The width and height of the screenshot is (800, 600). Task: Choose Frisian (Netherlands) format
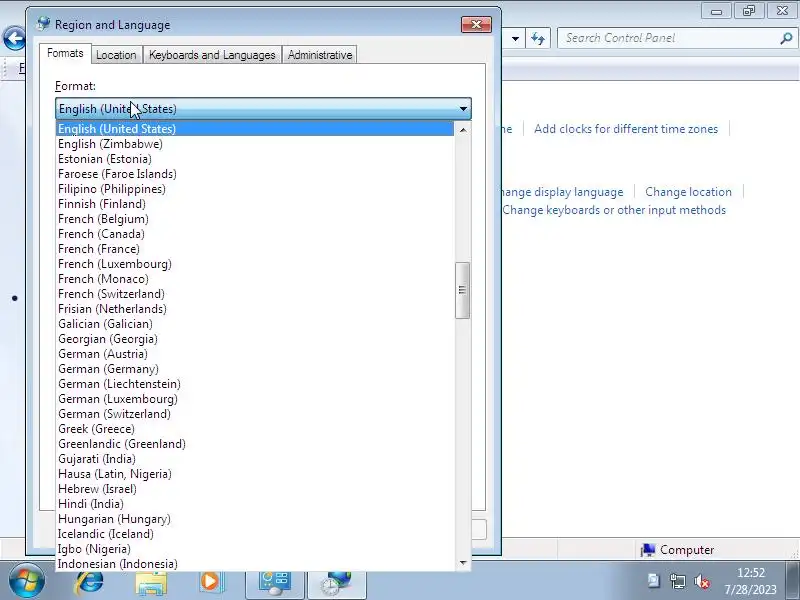(x=254, y=309)
